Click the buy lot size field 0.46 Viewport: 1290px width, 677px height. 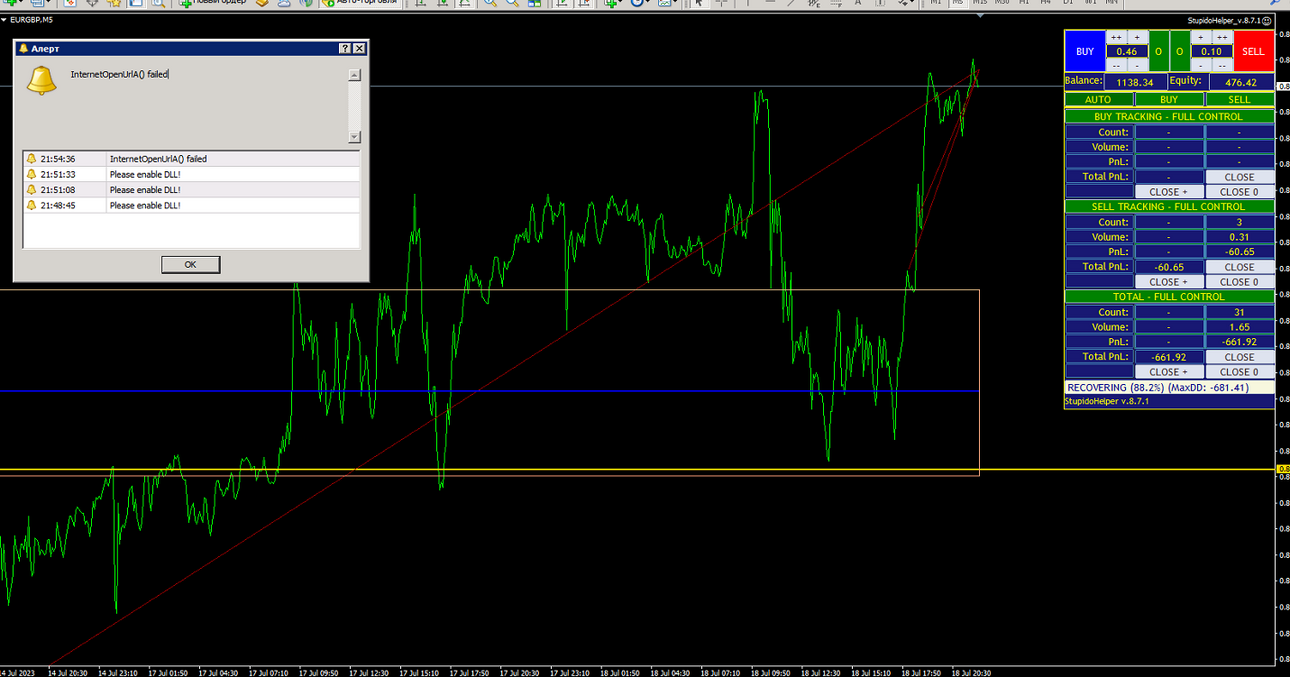1127,51
